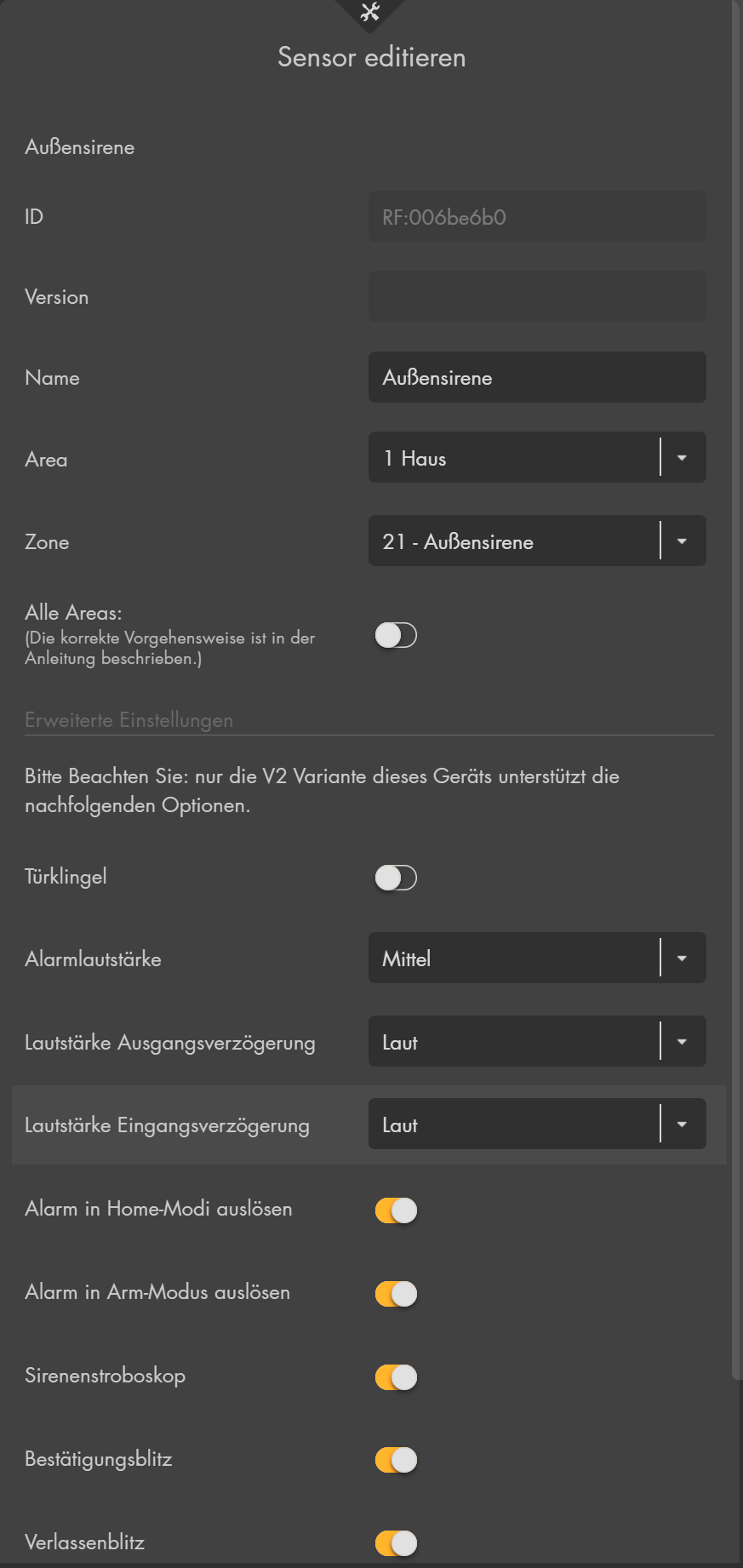Click the Area dropdown arrow icon
The height and width of the screenshot is (1568, 743).
pyautogui.click(x=682, y=458)
